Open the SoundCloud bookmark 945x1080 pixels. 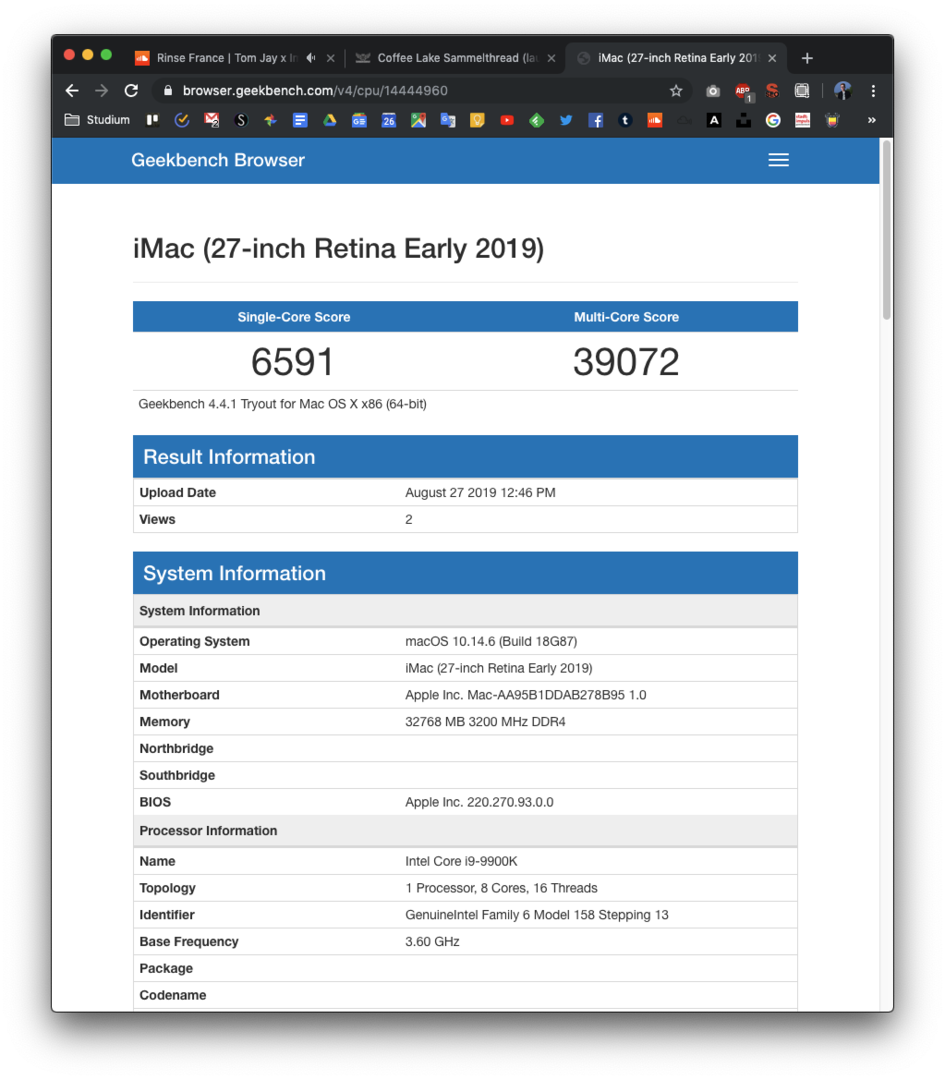(x=654, y=121)
